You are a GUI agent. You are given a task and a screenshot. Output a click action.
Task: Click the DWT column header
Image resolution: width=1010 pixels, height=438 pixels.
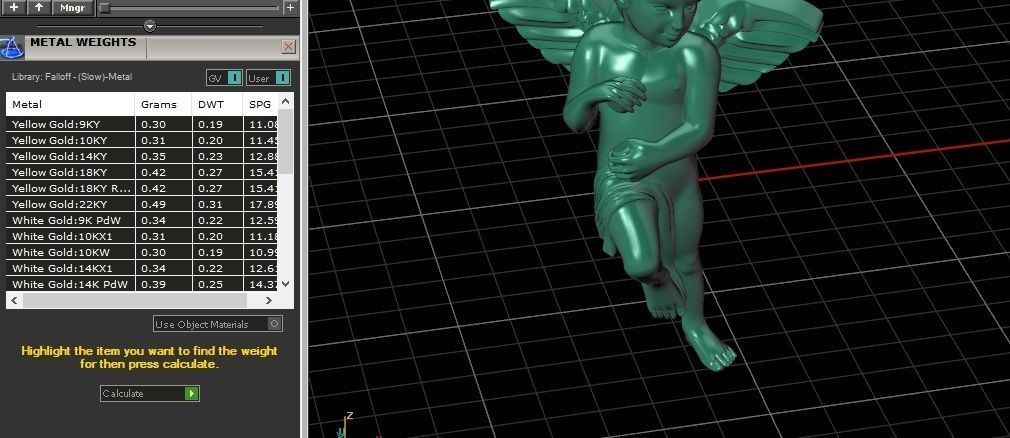[218, 104]
